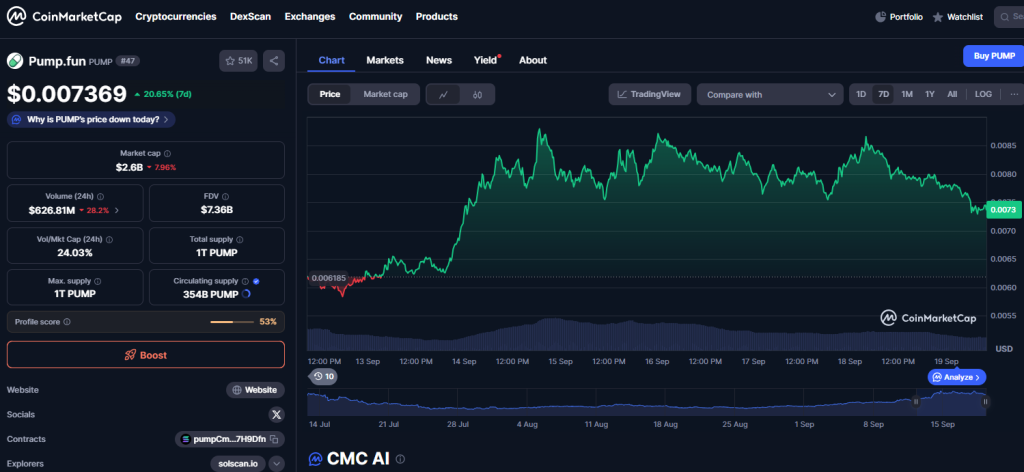This screenshot has height=472, width=1024.
Task: Toggle LOG scale on chart
Action: point(983,94)
